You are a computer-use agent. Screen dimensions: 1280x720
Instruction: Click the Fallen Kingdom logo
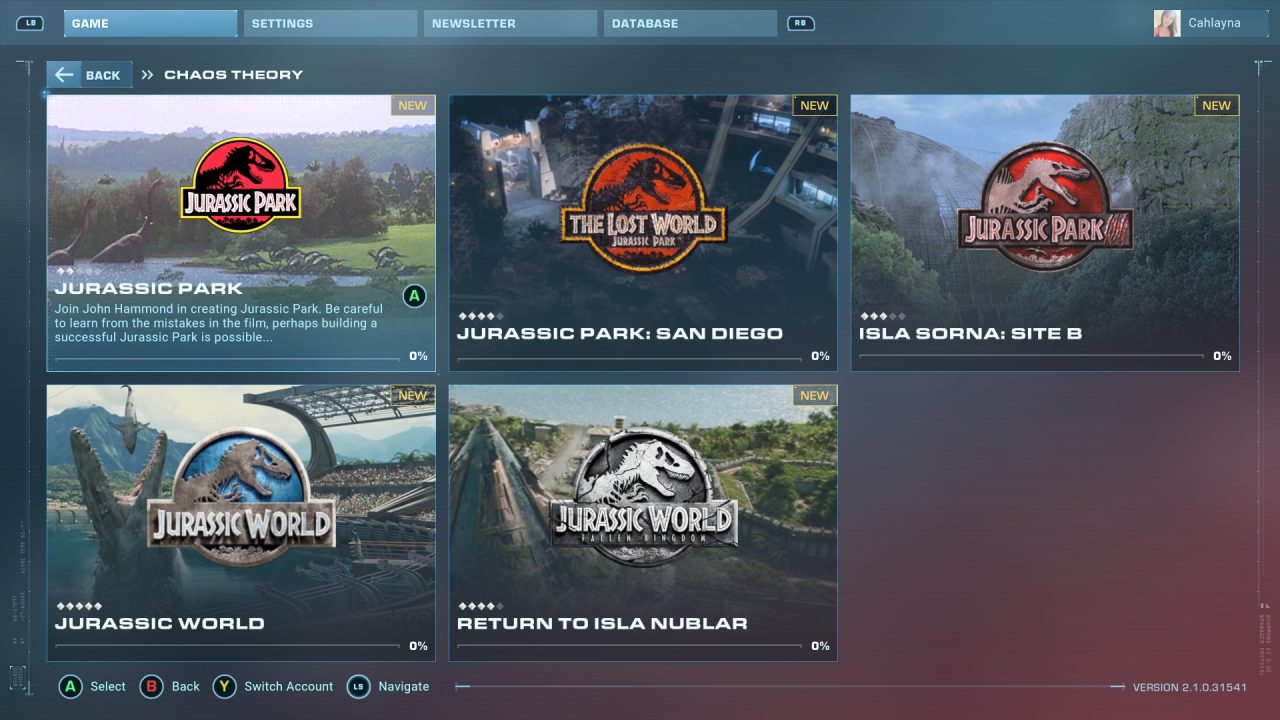[643, 497]
